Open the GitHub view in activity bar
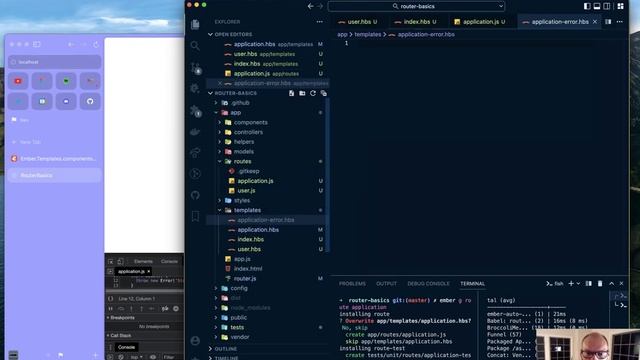The width and height of the screenshot is (640, 360). coord(195,195)
